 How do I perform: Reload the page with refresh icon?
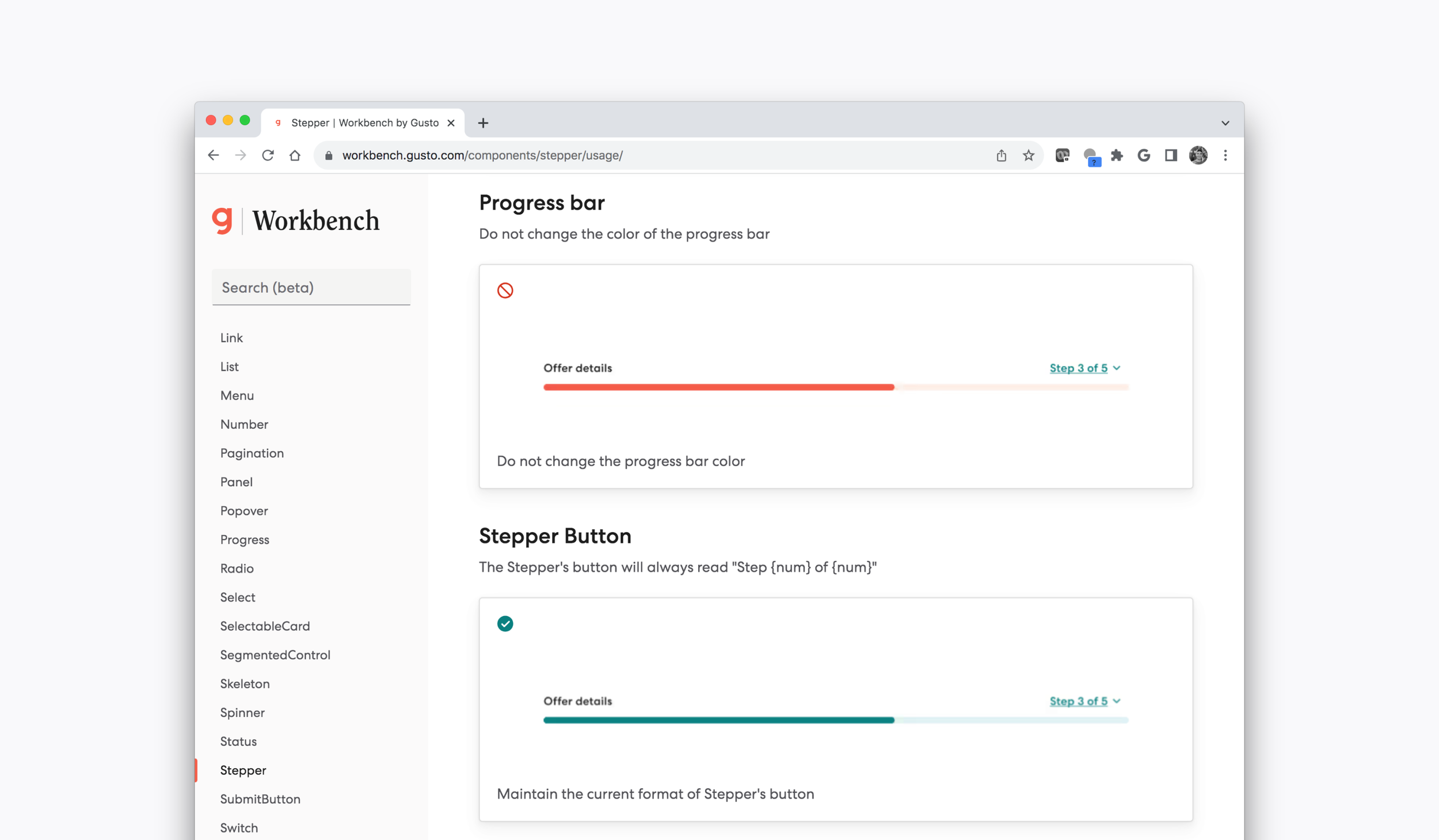(x=268, y=155)
